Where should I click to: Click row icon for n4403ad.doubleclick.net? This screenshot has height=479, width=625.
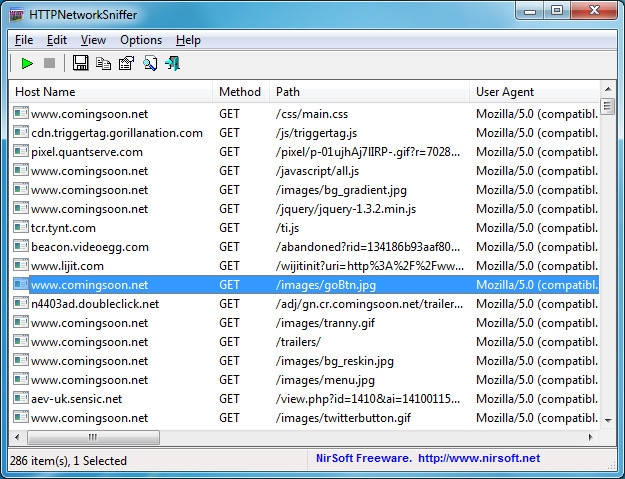tap(21, 303)
